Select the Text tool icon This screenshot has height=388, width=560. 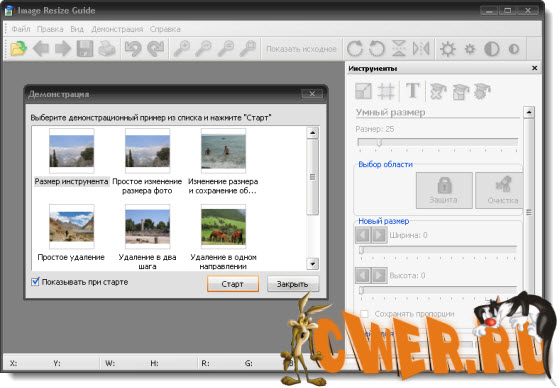click(x=412, y=91)
